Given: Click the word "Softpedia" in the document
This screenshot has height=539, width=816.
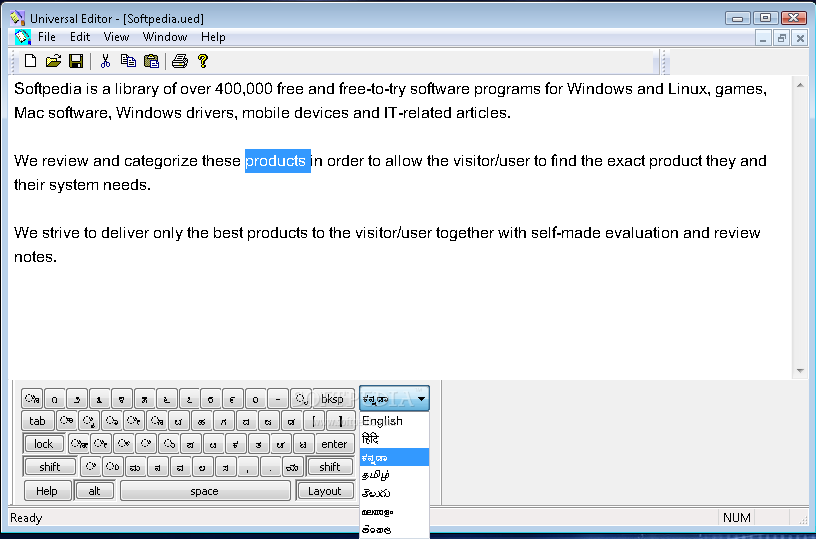Looking at the screenshot, I should pyautogui.click(x=48, y=89).
